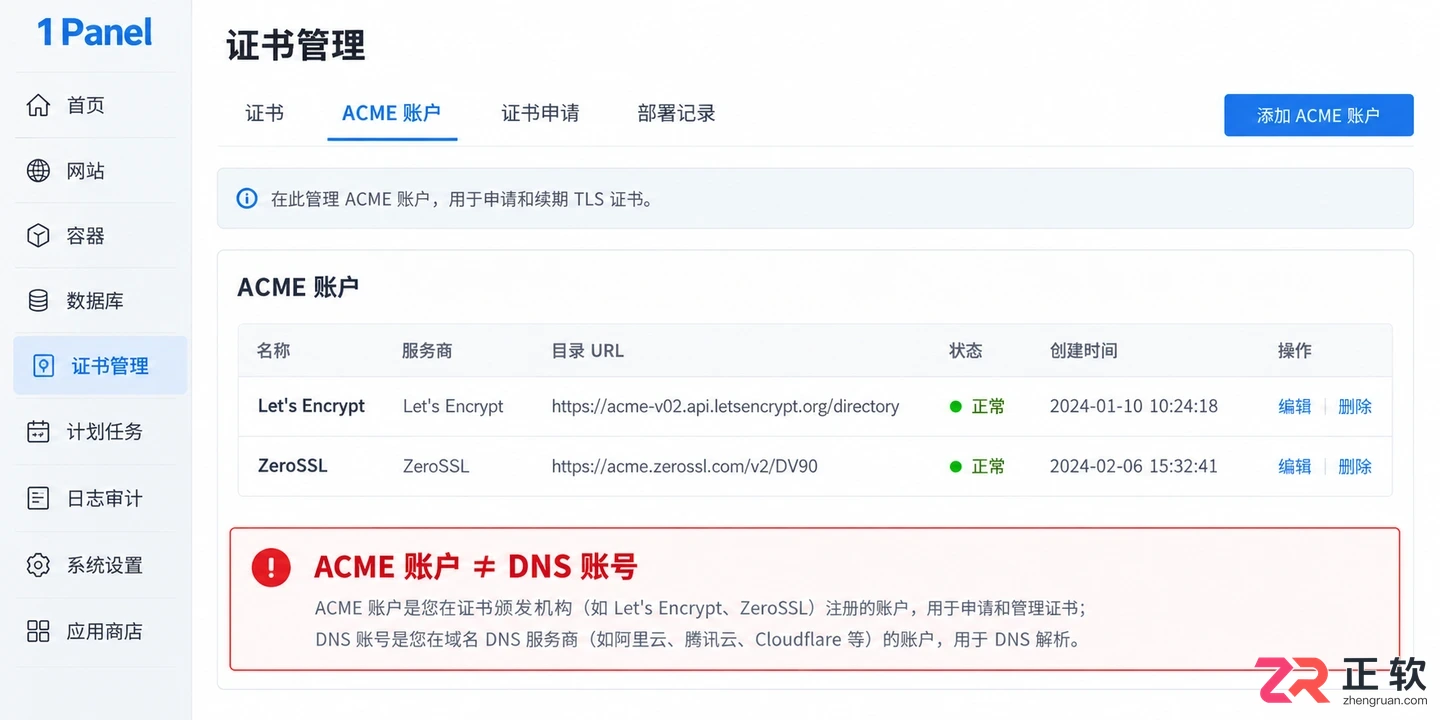Click the 操作 column header
1440x720 pixels.
1294,351
